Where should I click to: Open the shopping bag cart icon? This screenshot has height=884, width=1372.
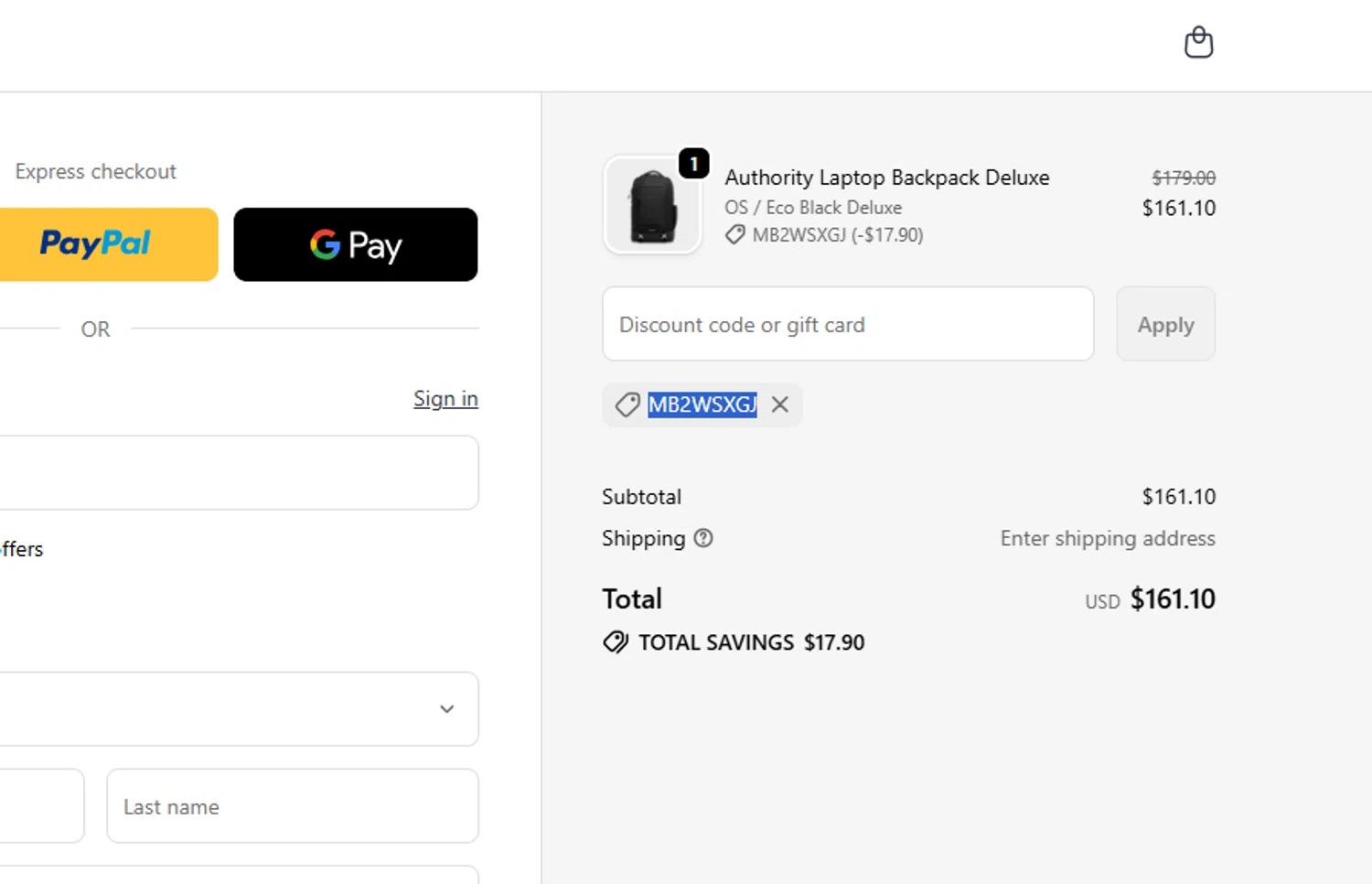[x=1198, y=42]
